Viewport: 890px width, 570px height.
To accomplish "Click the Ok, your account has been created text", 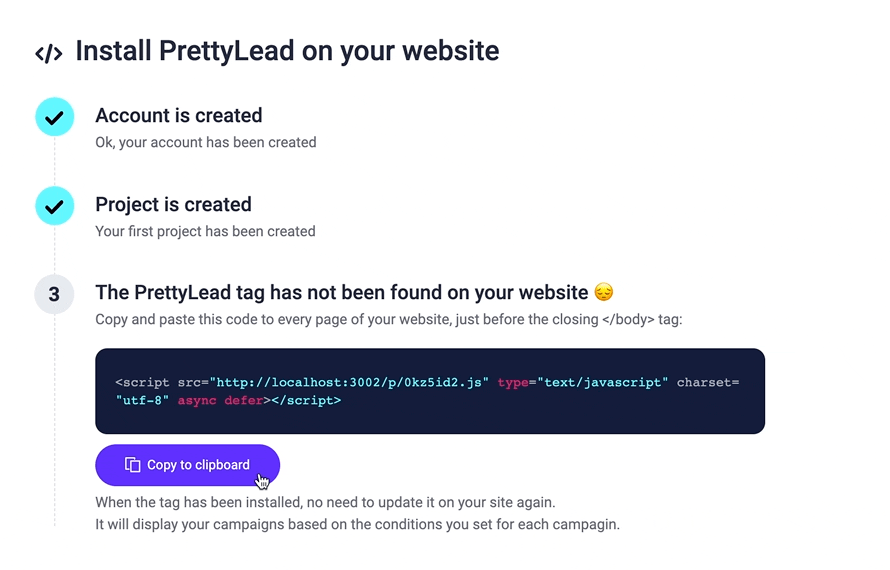I will click(x=205, y=142).
